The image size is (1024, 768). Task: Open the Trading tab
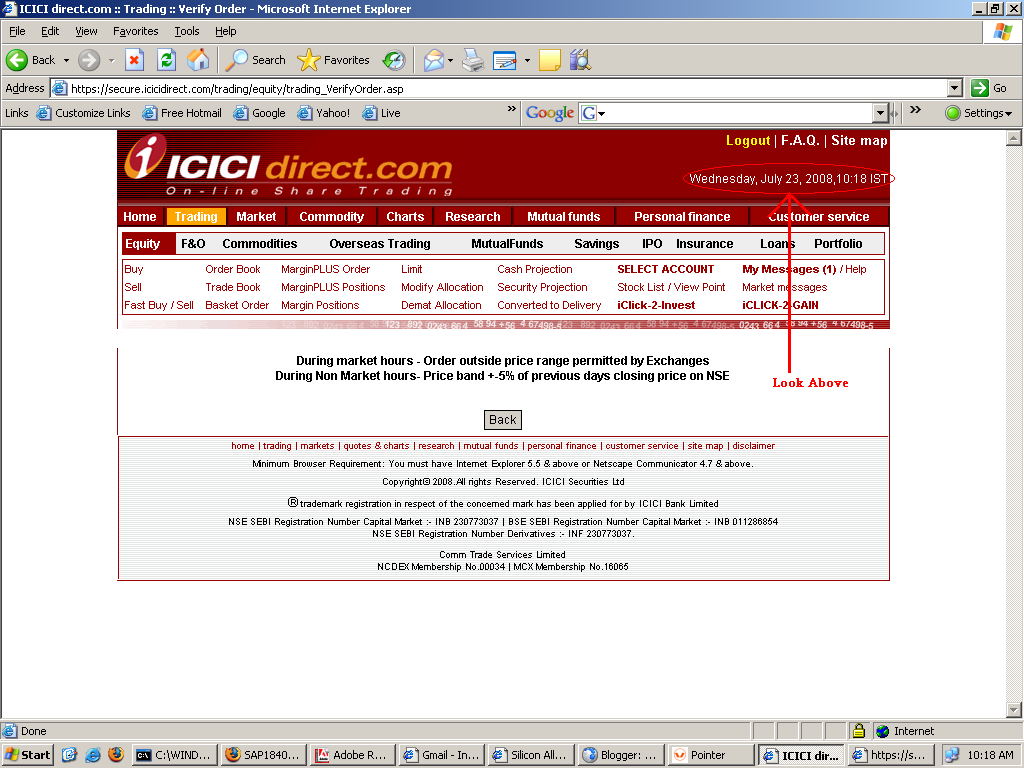tap(196, 216)
